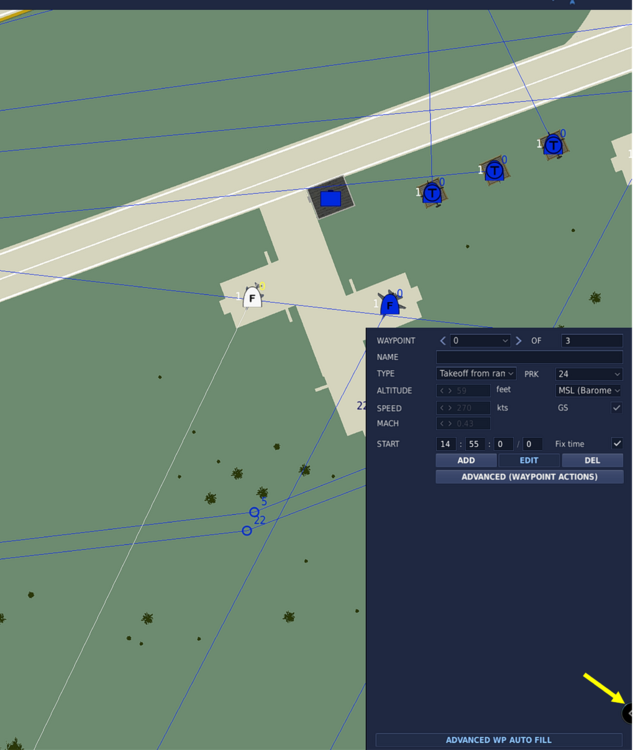The width and height of the screenshot is (638, 750).
Task: Open the MSL altitude reference dropdown
Action: point(589,391)
